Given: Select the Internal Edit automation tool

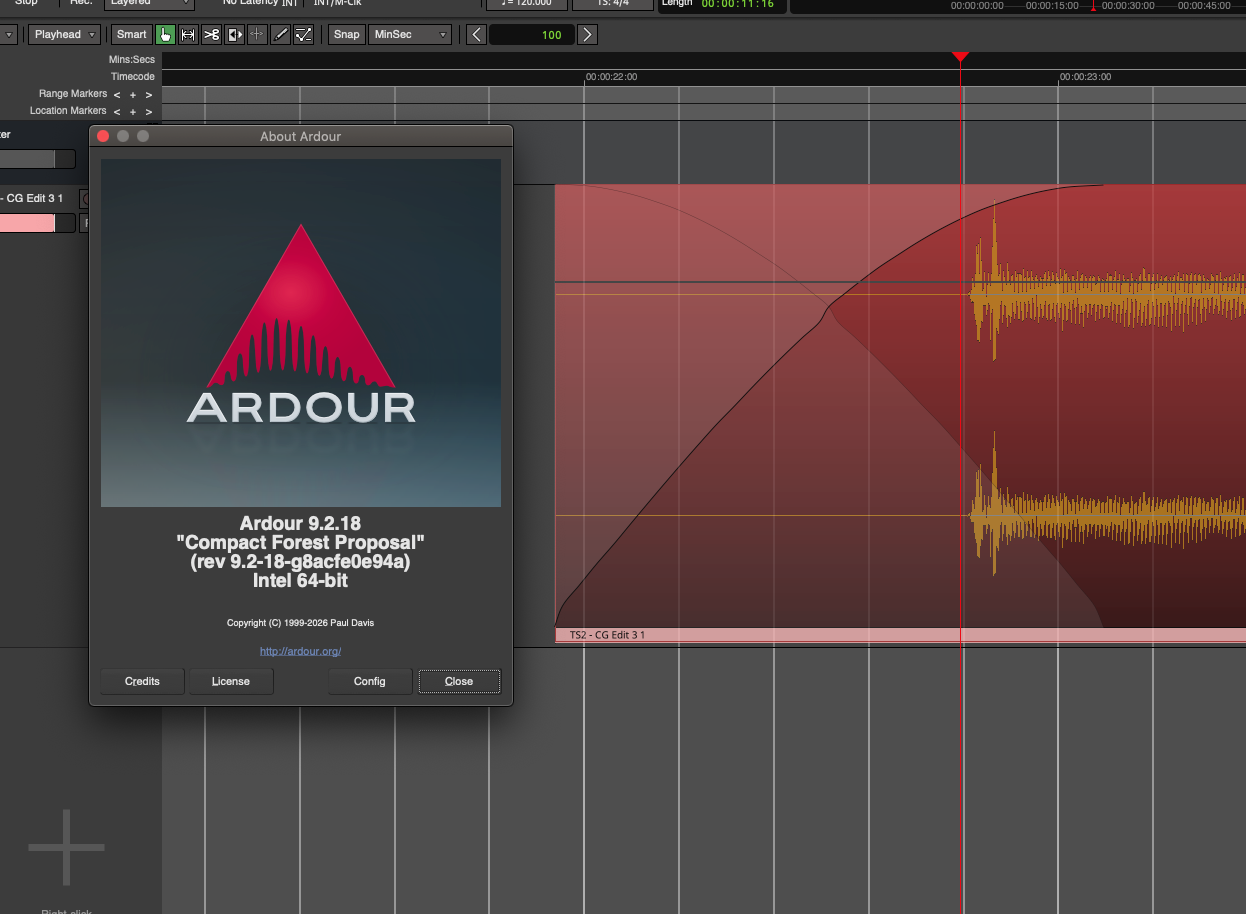Looking at the screenshot, I should click(x=304, y=35).
